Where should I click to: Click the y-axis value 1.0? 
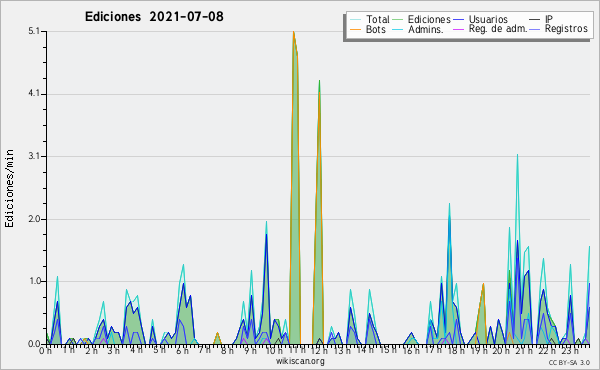34,281
